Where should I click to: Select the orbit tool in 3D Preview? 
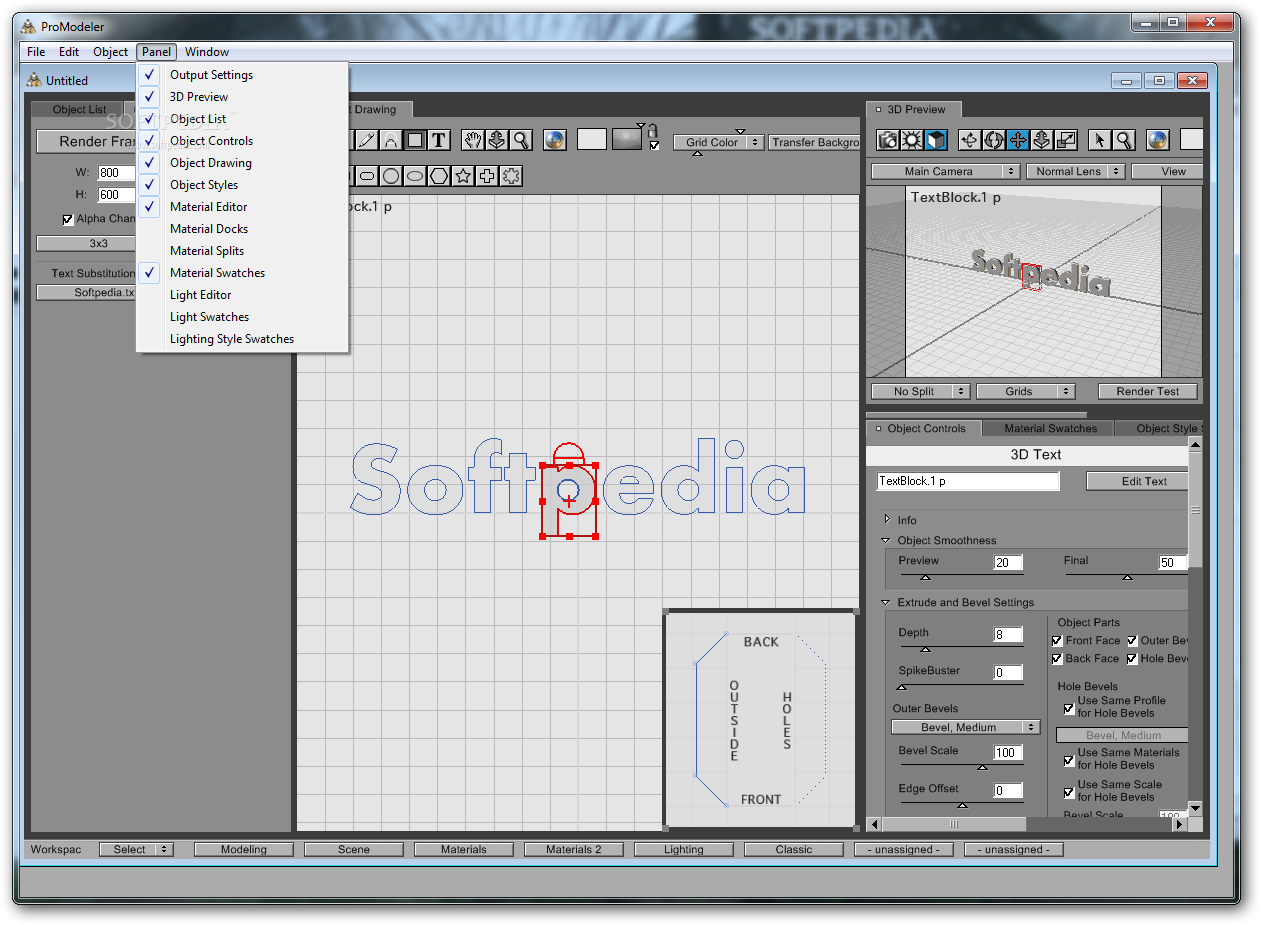click(x=993, y=141)
